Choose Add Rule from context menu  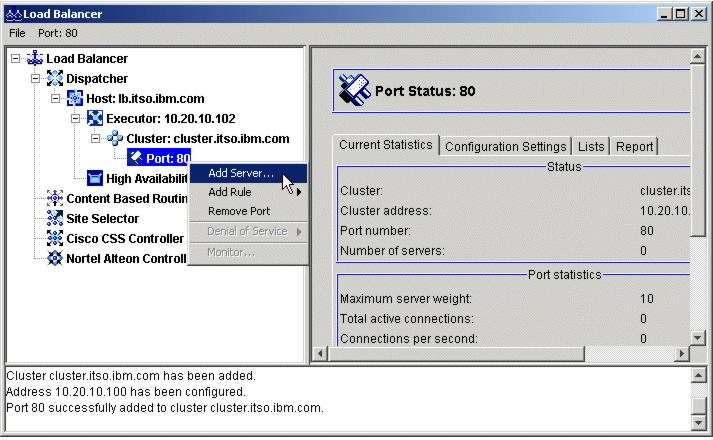[248, 192]
